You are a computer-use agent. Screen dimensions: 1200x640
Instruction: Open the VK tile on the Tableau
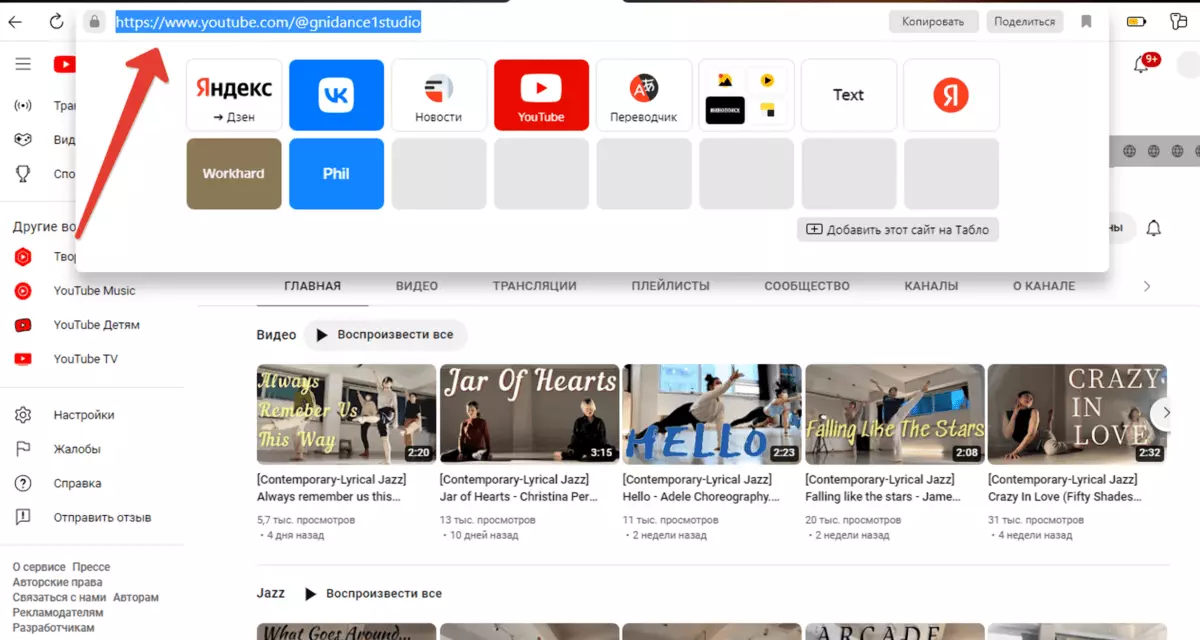(336, 95)
